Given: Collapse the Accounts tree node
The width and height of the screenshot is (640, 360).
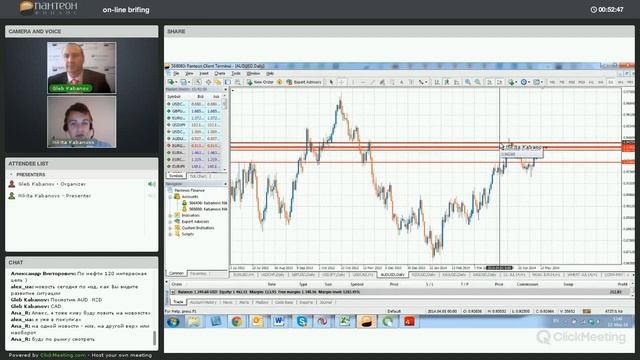Looking at the screenshot, I should click(x=171, y=196).
